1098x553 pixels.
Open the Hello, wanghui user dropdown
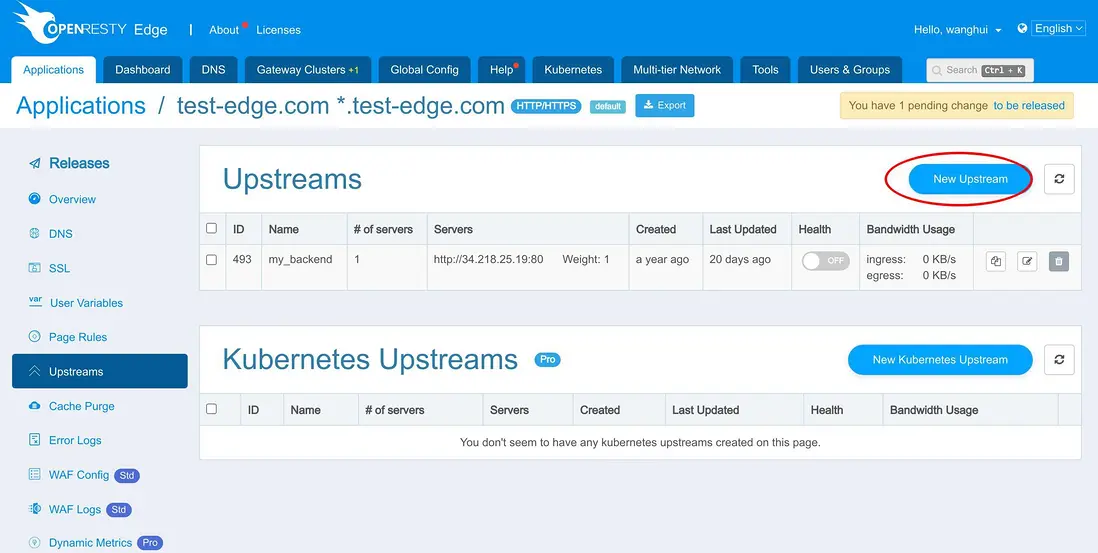pyautogui.click(x=957, y=29)
